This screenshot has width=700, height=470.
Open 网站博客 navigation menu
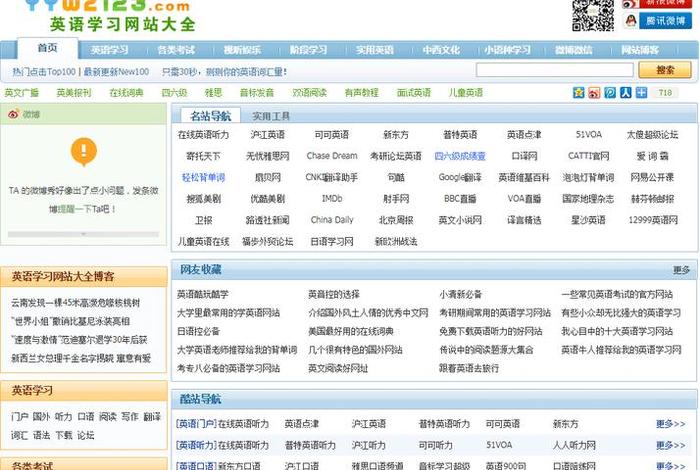pyautogui.click(x=640, y=50)
